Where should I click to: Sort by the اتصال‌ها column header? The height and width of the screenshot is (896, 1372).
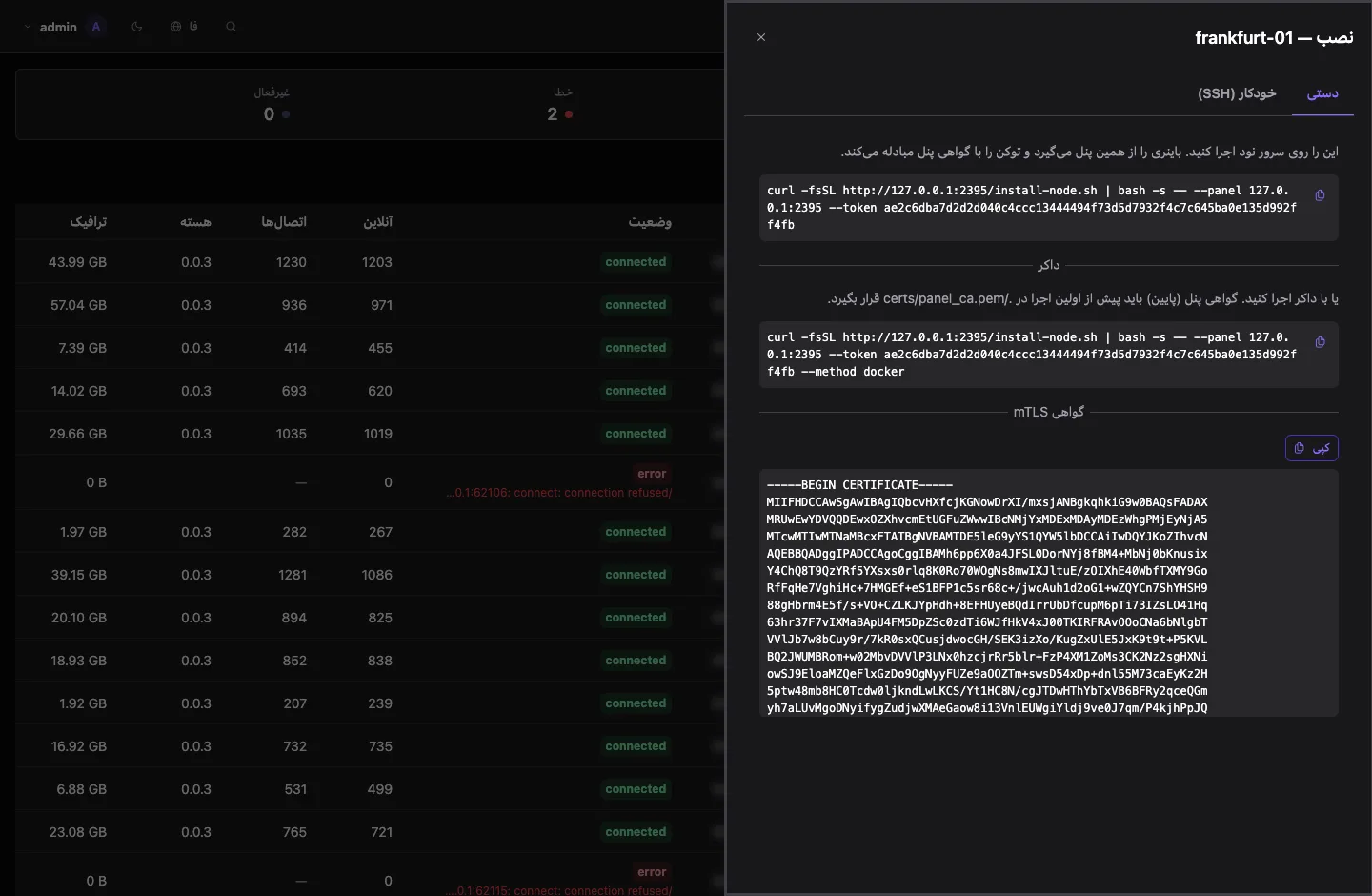pos(284,222)
